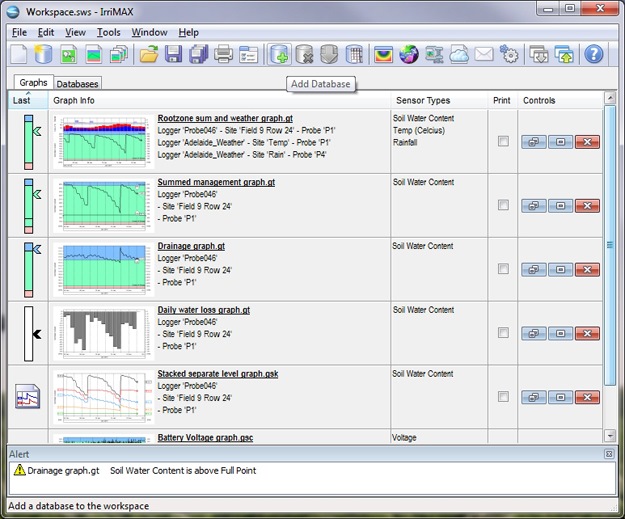The image size is (625, 519).
Task: Click the rainbow contour graph toolbar icon
Action: [383, 54]
